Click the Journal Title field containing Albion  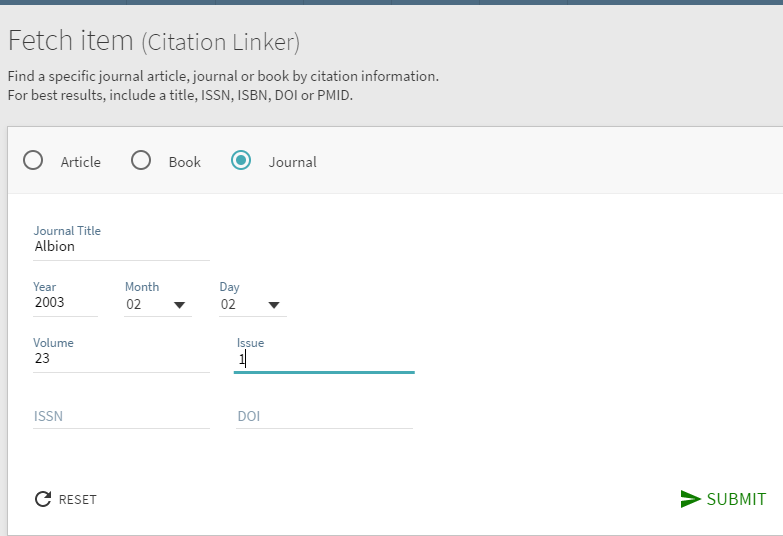coord(120,247)
